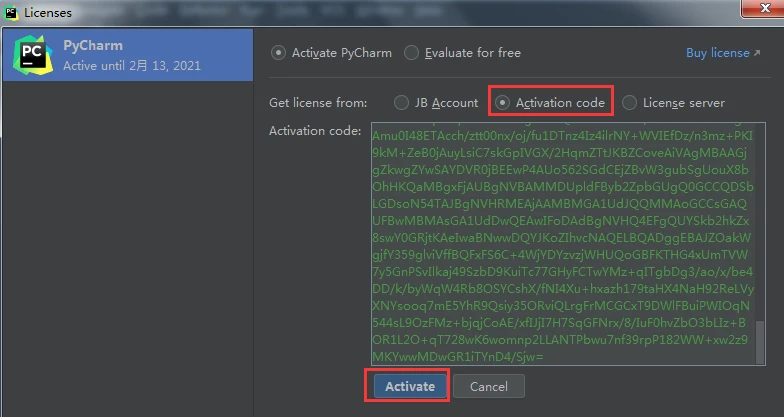Open the Buy license link
784x417 pixels.
[717, 53]
